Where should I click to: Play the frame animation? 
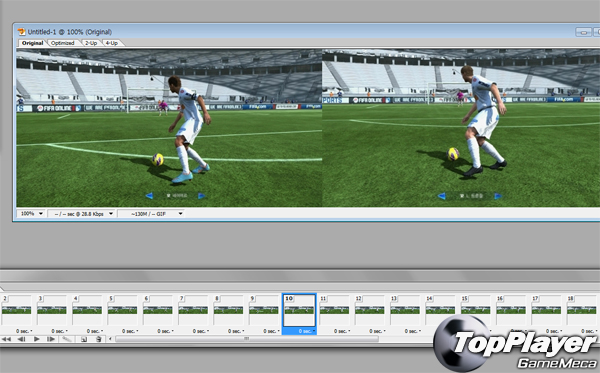pyautogui.click(x=36, y=339)
